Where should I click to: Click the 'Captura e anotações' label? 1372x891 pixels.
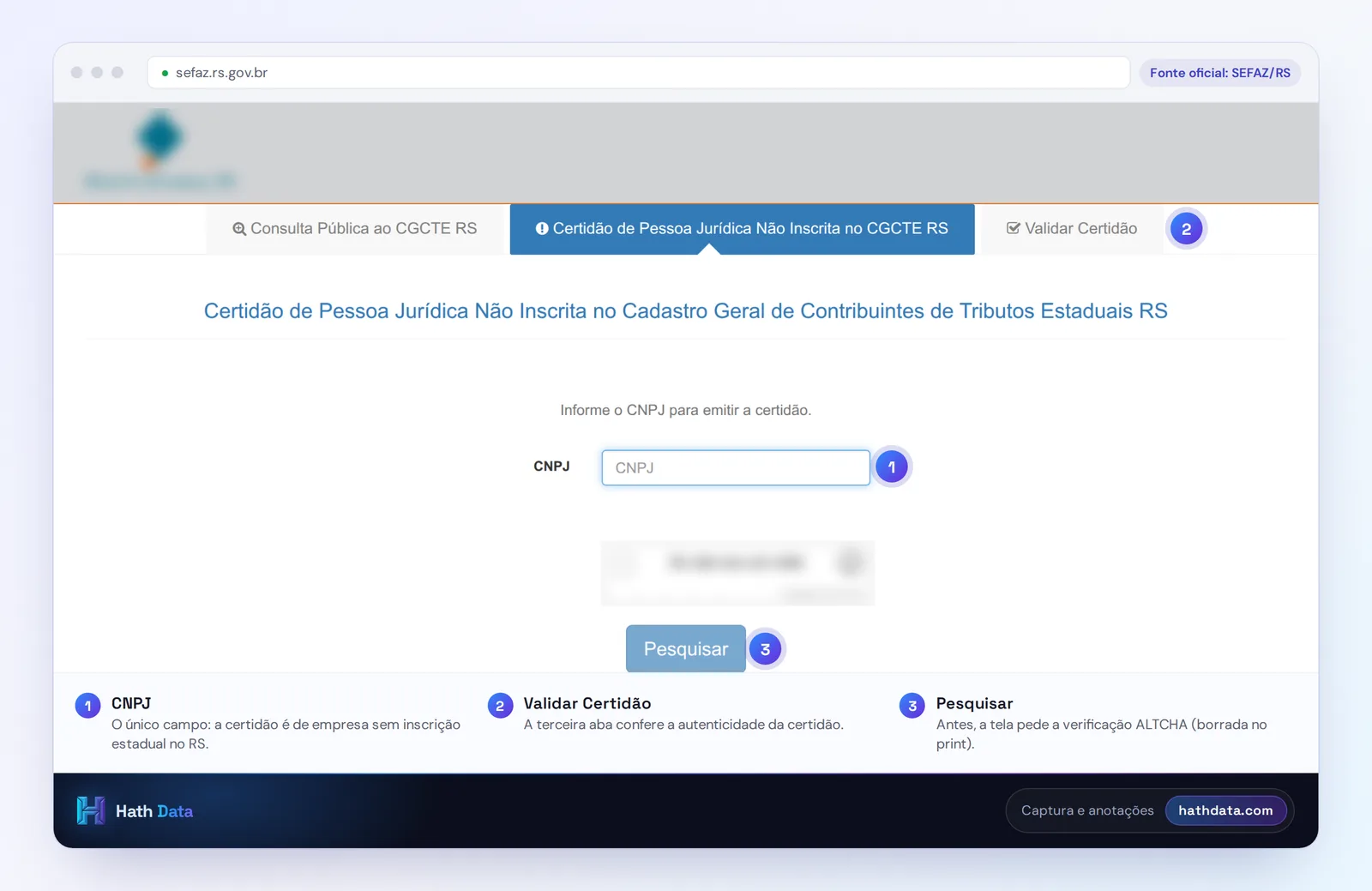(1087, 810)
